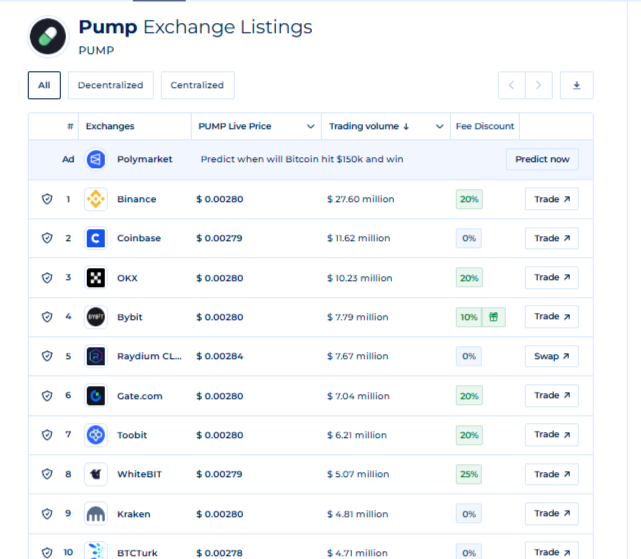Open the 'Raydium CL...' exchange name link
This screenshot has width=641, height=559.
click(149, 356)
